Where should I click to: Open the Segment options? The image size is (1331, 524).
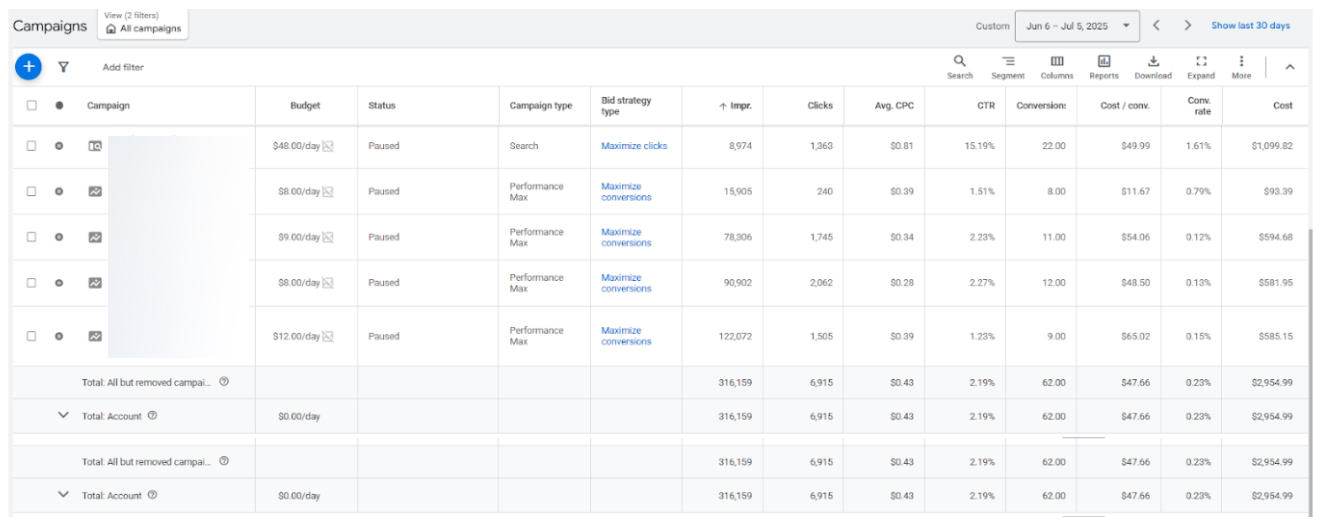click(1008, 67)
